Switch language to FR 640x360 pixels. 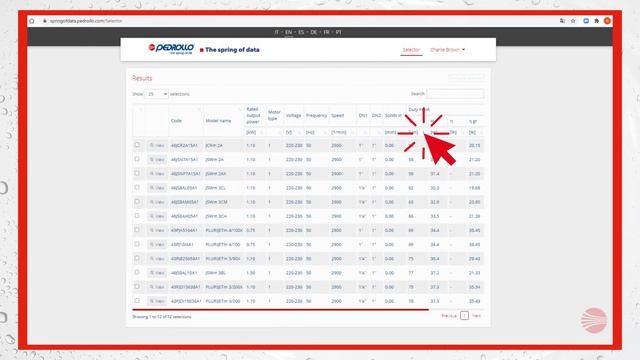click(x=327, y=32)
